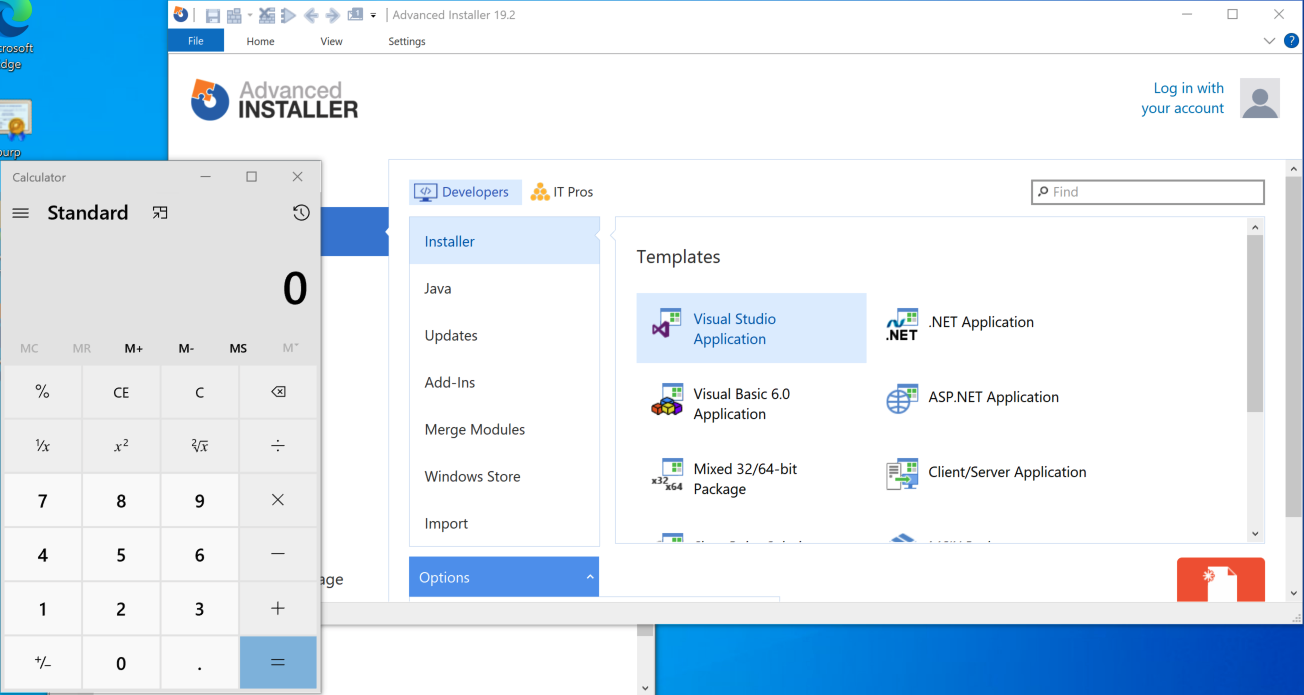The image size is (1304, 695).
Task: Choose the Client/Server Application template icon
Action: click(x=902, y=474)
